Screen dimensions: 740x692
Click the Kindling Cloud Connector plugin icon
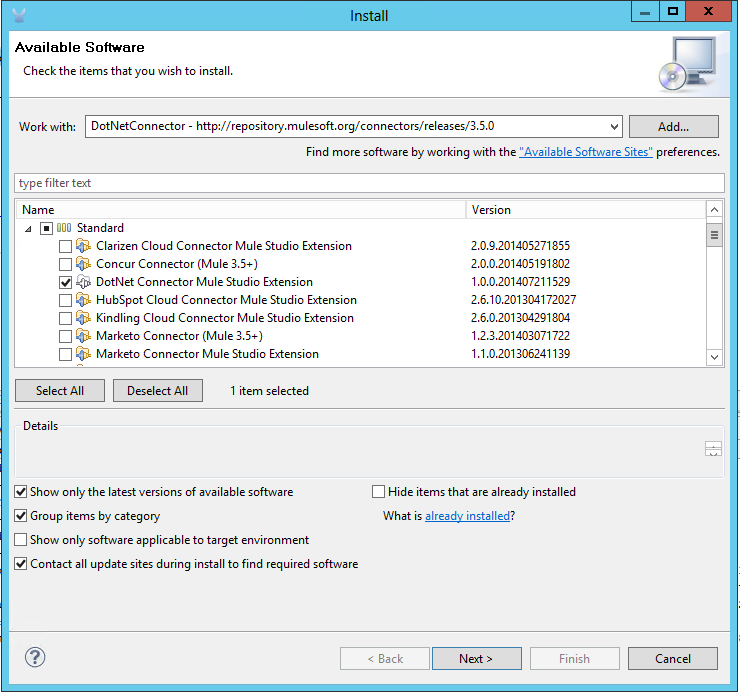pyautogui.click(x=84, y=318)
